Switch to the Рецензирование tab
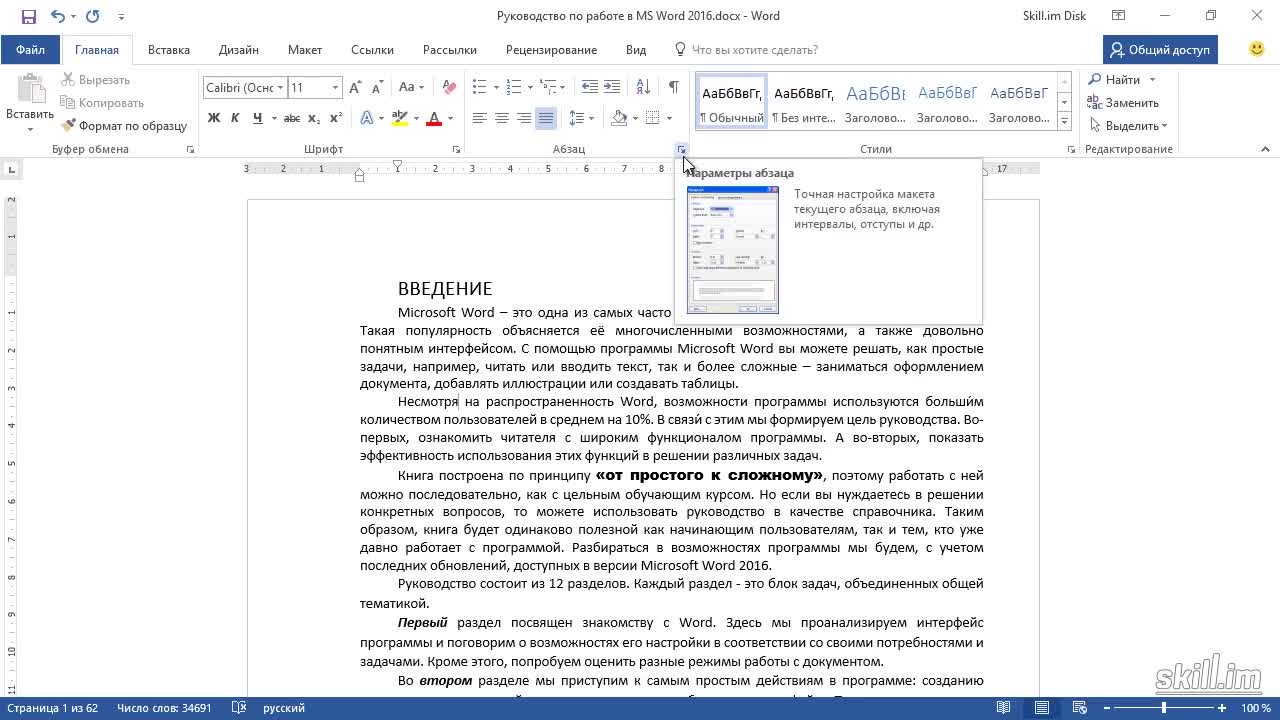 tap(551, 49)
